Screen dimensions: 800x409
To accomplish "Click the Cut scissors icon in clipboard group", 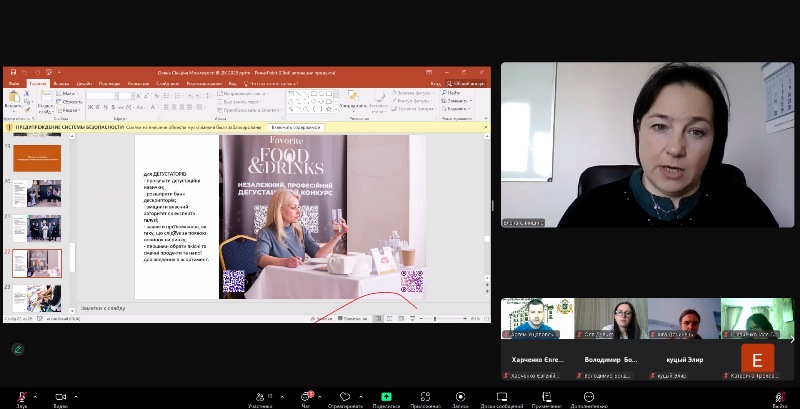I will [x=28, y=93].
